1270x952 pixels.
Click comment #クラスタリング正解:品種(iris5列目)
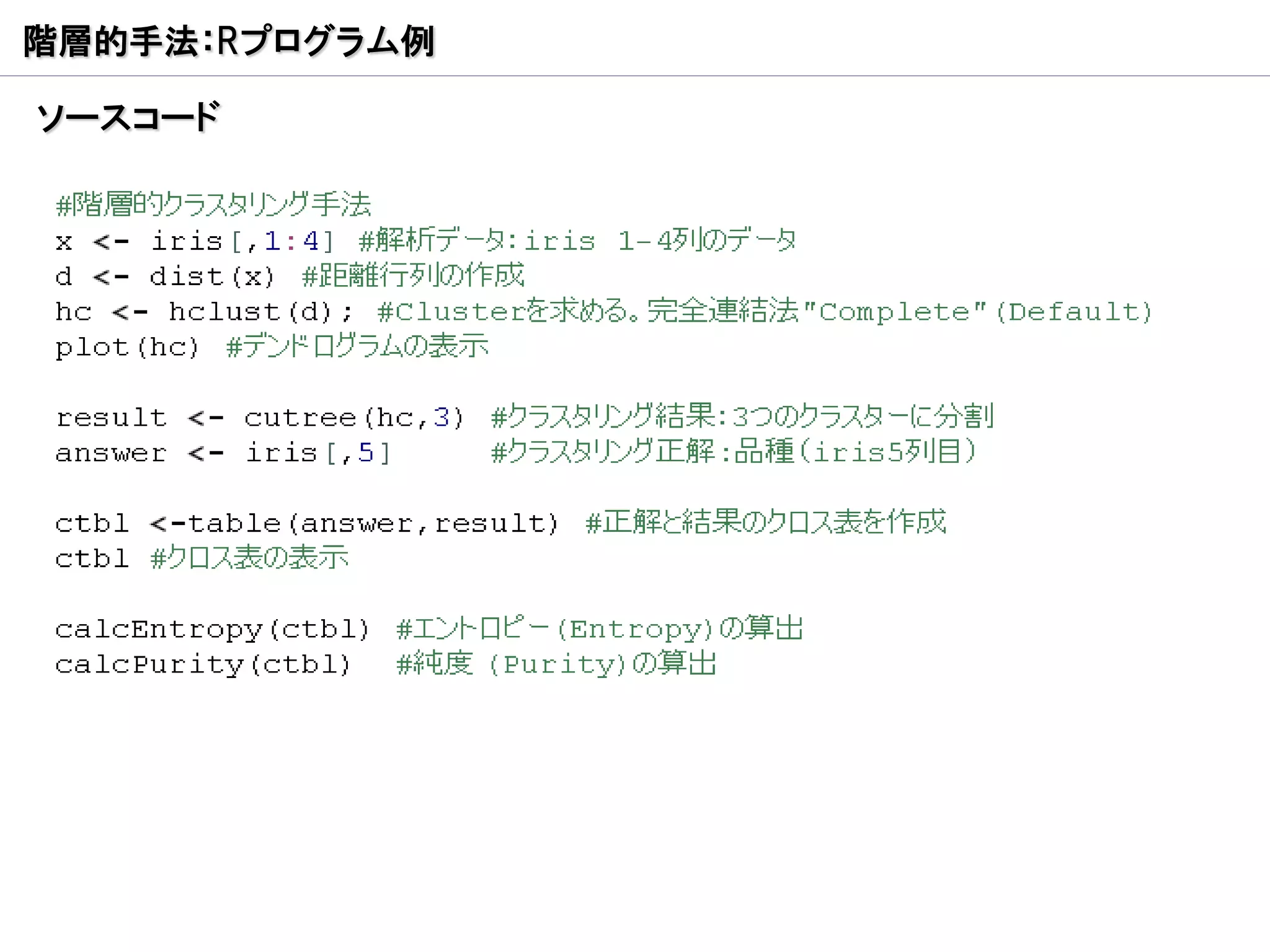point(734,452)
